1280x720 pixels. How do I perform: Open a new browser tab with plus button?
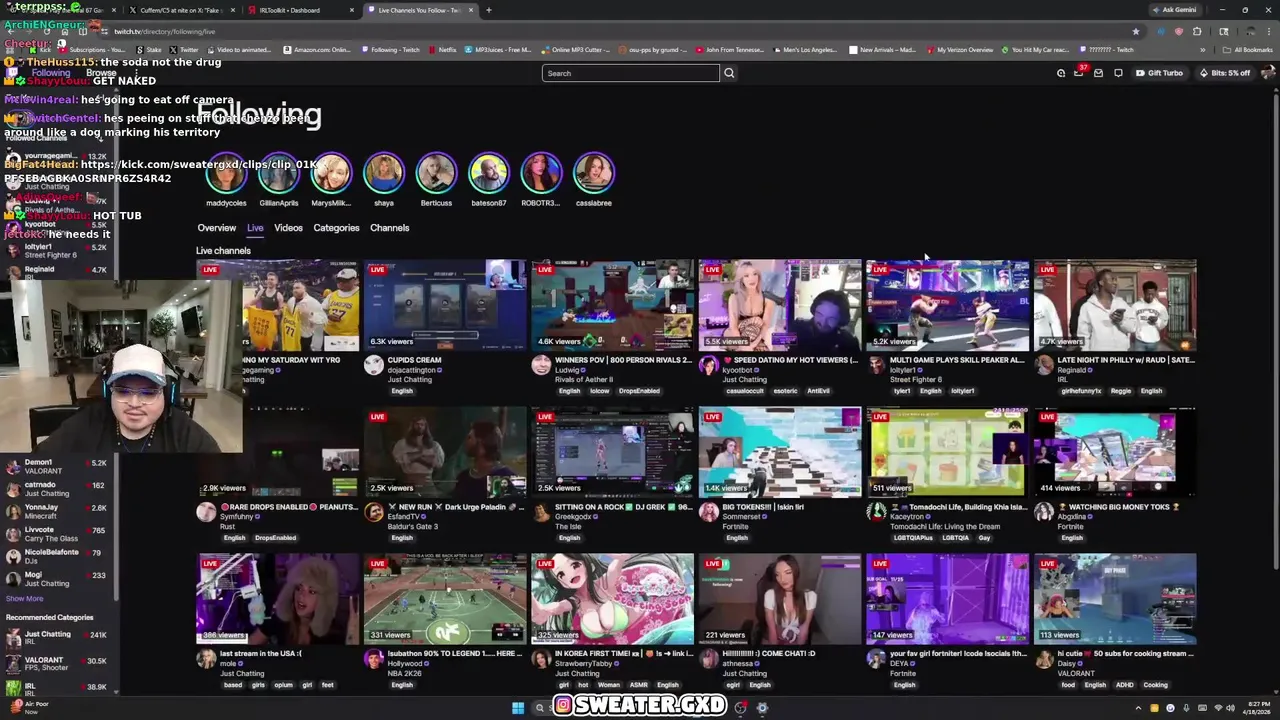pyautogui.click(x=488, y=10)
